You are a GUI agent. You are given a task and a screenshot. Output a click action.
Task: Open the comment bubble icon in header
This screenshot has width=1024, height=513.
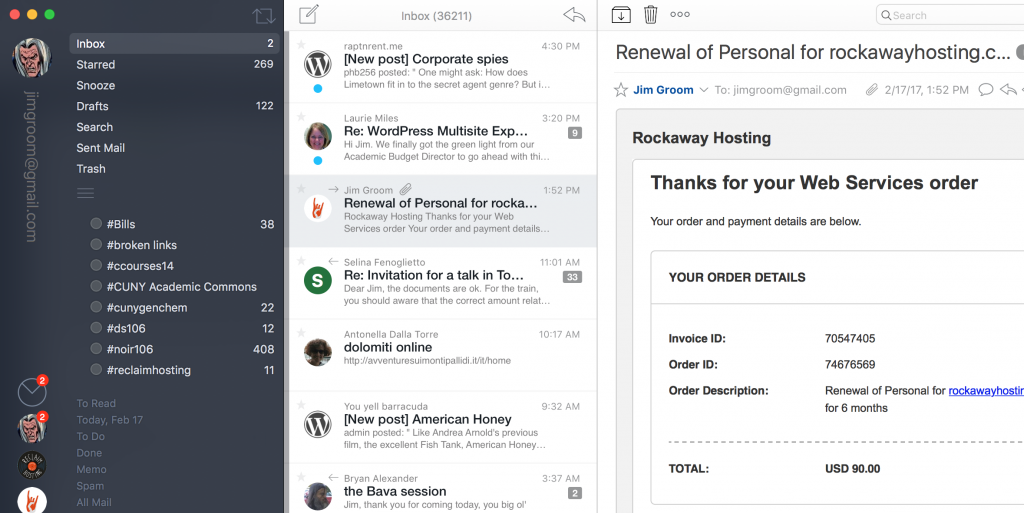[x=985, y=90]
